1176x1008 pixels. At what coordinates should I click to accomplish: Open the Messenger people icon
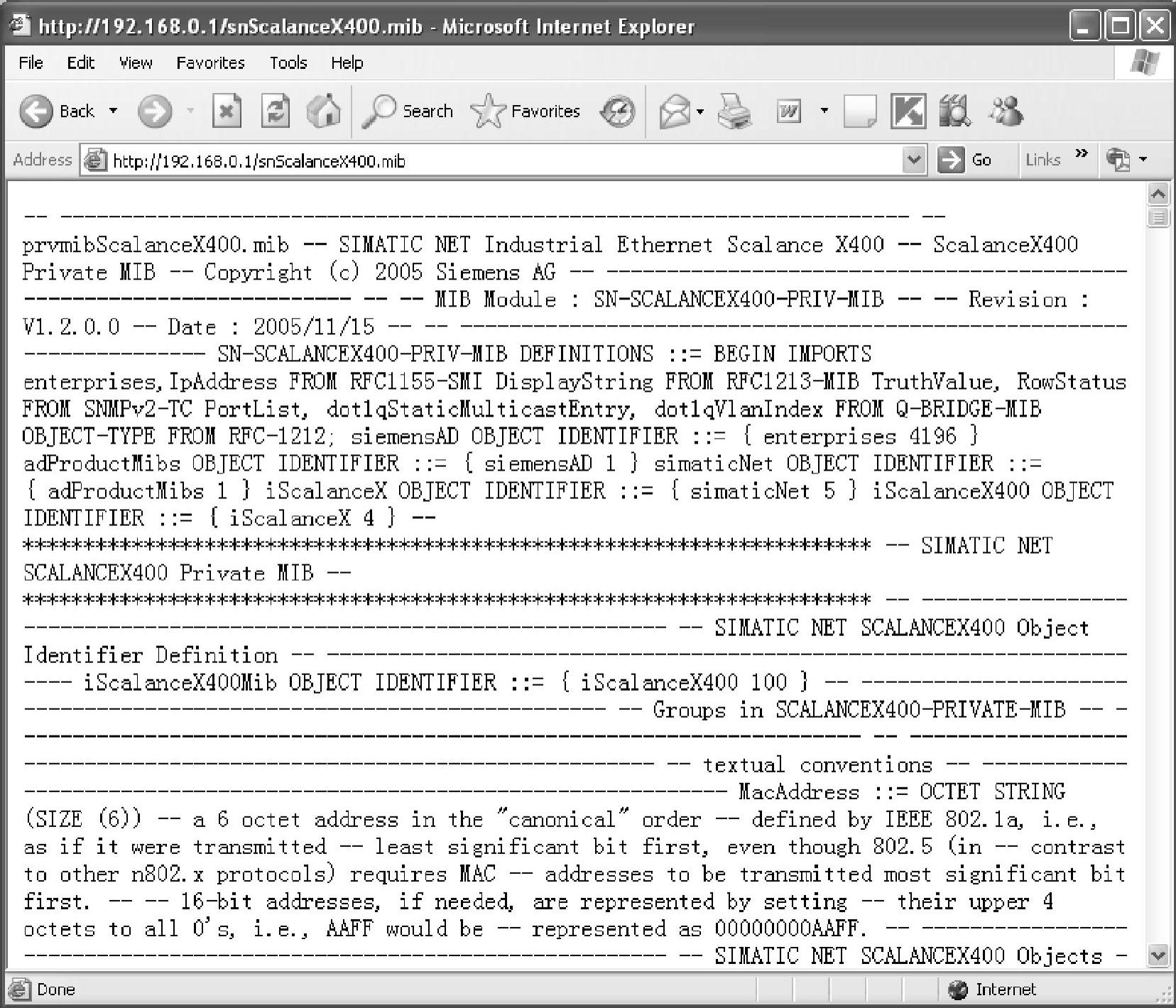(x=1005, y=111)
